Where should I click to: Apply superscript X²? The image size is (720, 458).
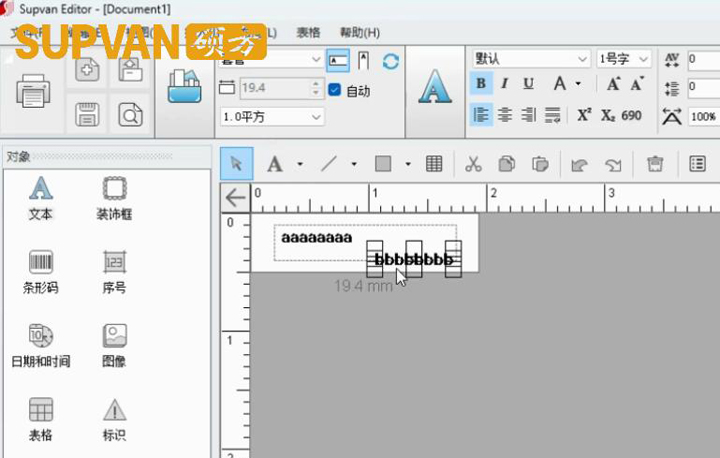click(584, 115)
